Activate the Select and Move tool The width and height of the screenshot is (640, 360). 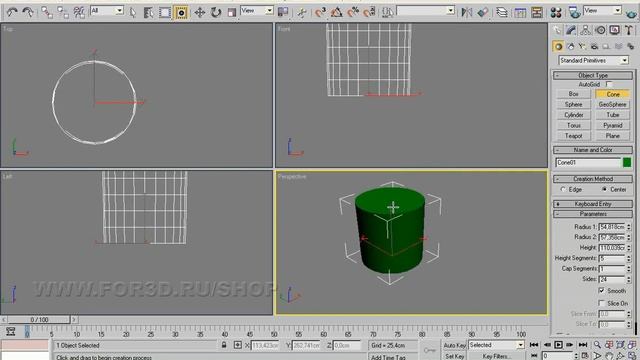point(200,12)
